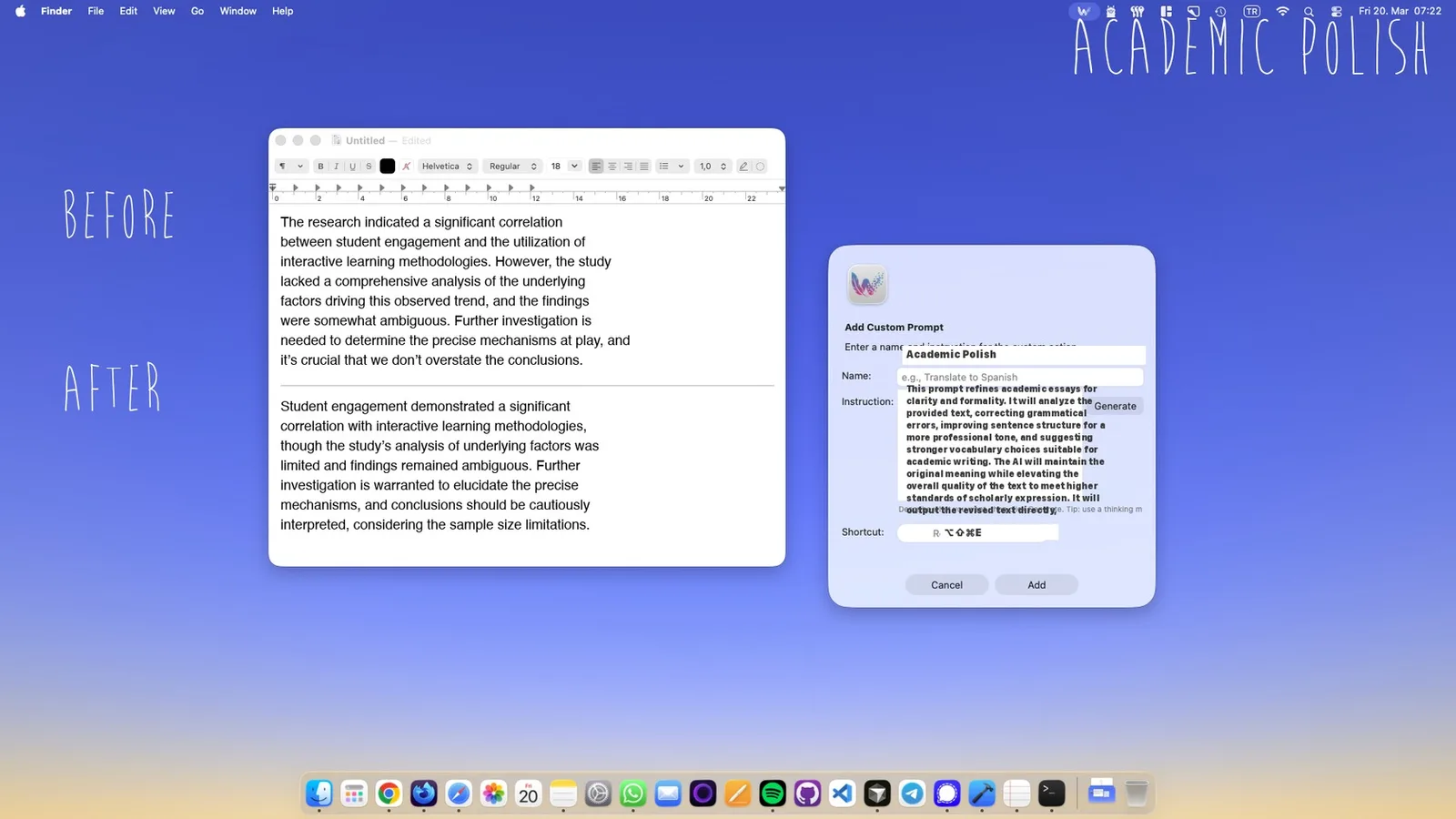Open Spotify from the Dock
This screenshot has width=1456, height=819.
click(773, 794)
